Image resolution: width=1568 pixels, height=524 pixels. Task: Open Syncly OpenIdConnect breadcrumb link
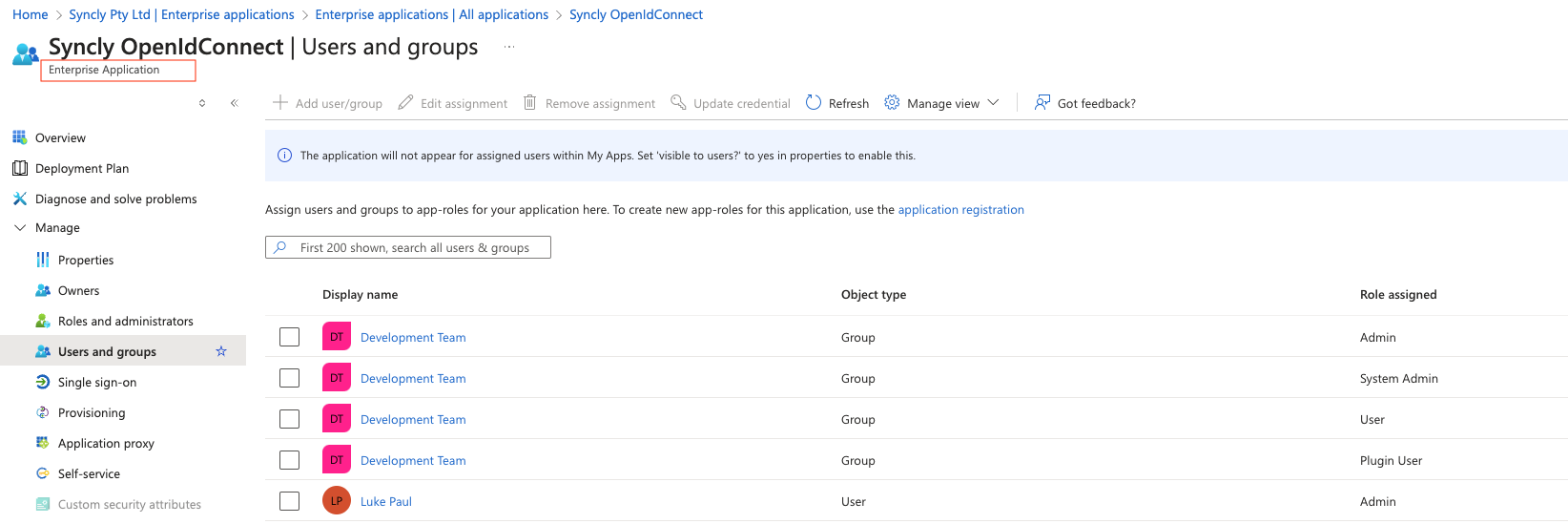coord(636,14)
